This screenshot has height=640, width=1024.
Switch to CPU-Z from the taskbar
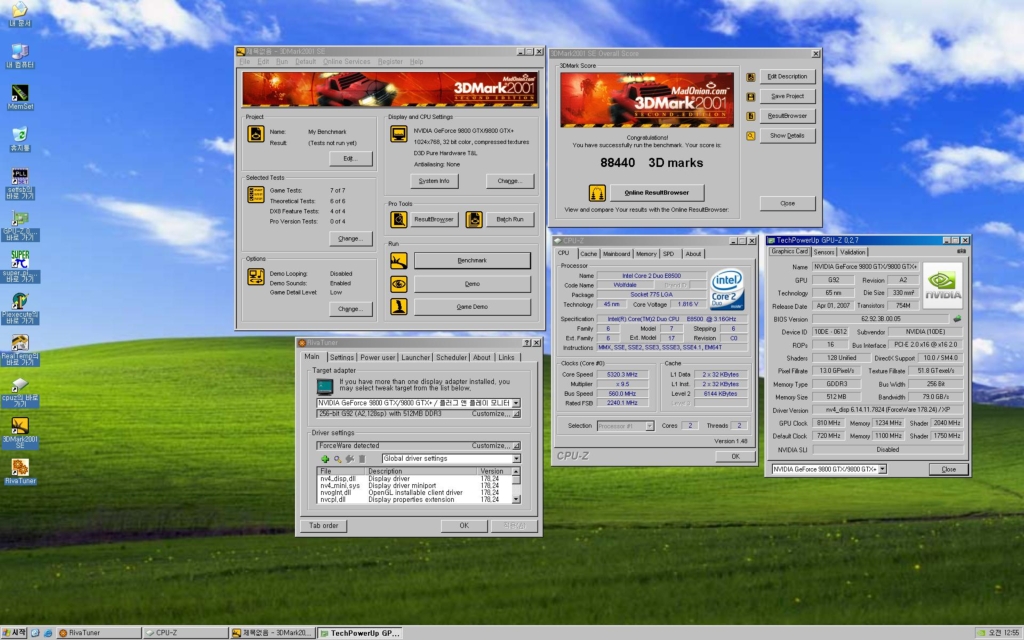[x=185, y=633]
